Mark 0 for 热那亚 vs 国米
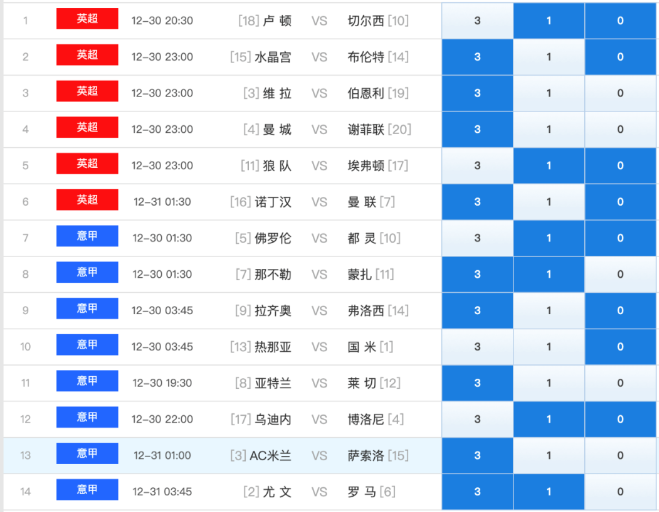 pos(620,347)
